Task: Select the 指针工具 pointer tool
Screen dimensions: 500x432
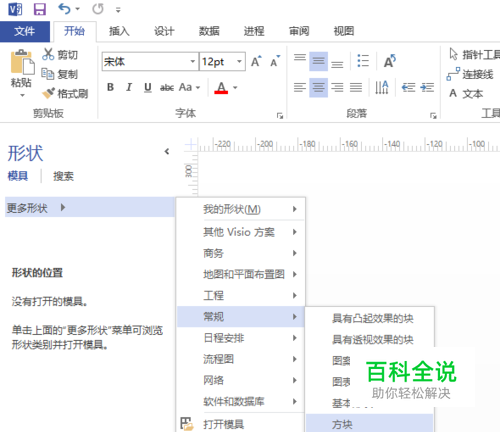Action: click(x=474, y=54)
